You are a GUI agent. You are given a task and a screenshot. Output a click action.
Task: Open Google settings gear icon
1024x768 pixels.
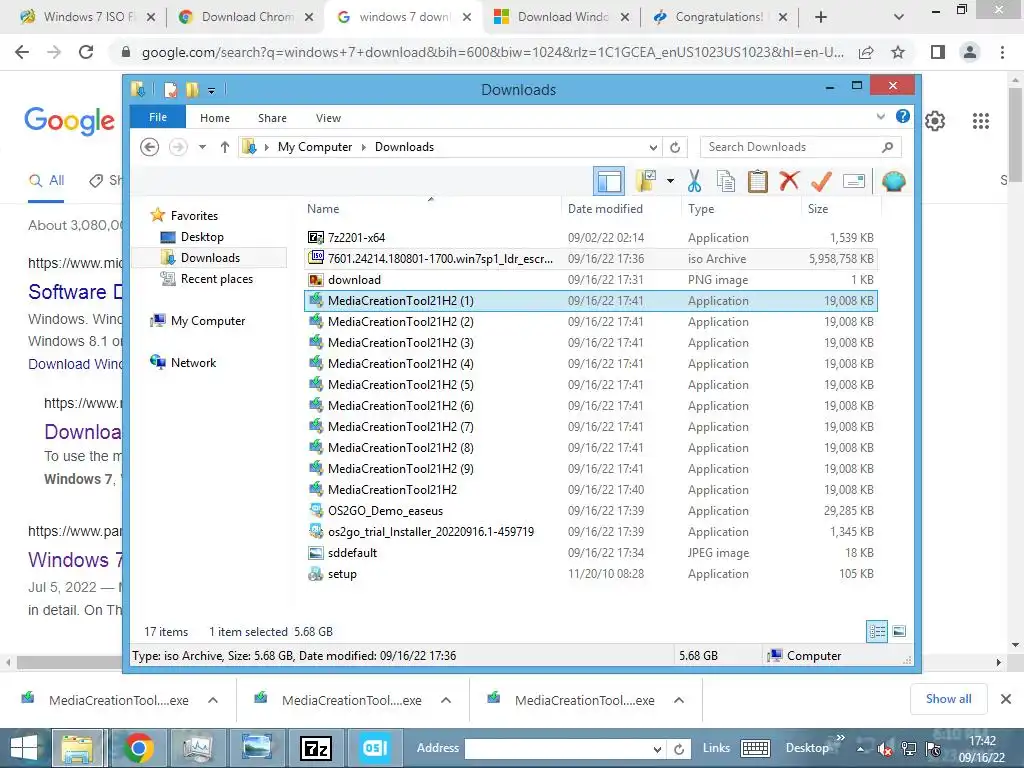[x=935, y=121]
